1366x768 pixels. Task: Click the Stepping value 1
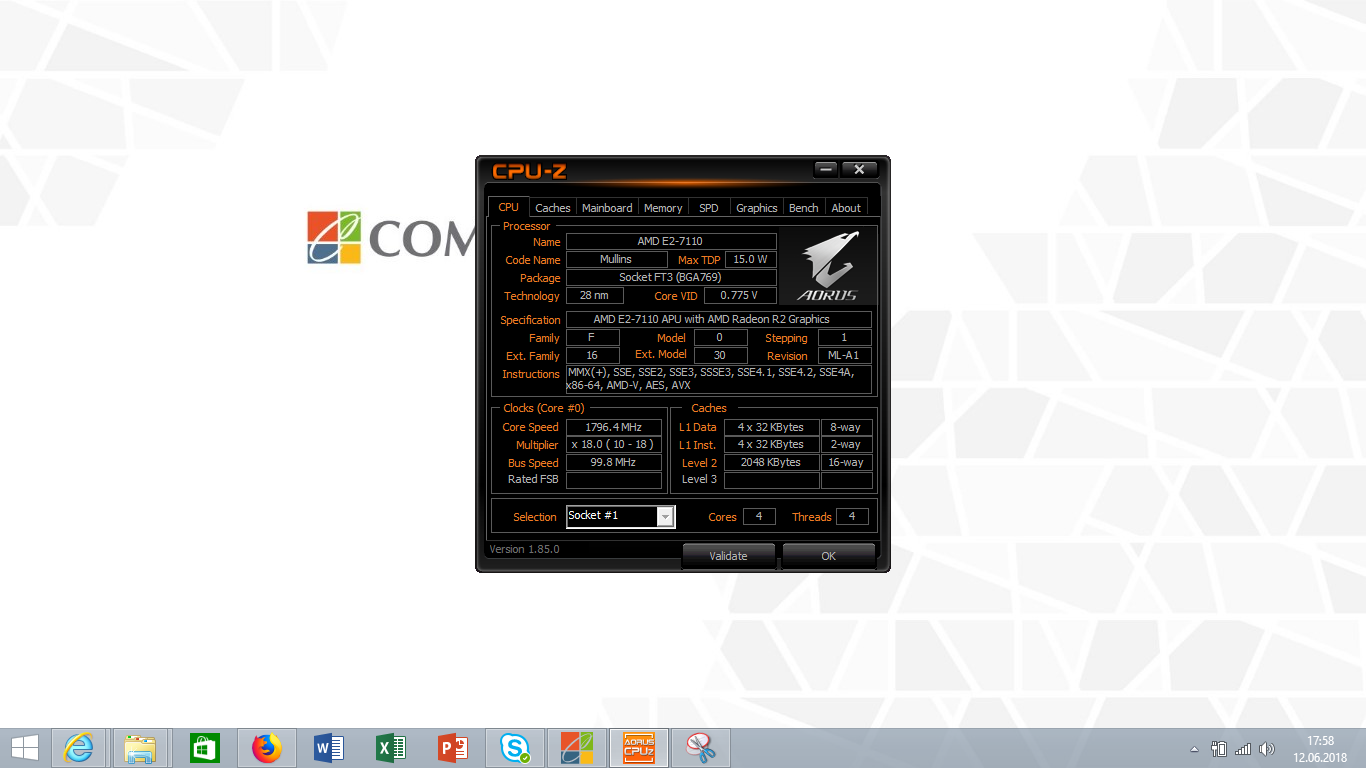[x=845, y=338]
